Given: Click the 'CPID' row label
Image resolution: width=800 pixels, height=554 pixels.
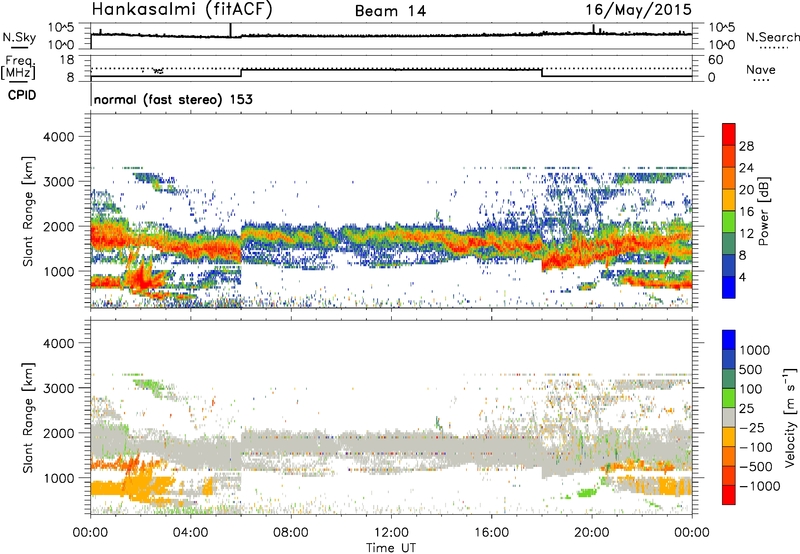Looking at the screenshot, I should tap(22, 95).
